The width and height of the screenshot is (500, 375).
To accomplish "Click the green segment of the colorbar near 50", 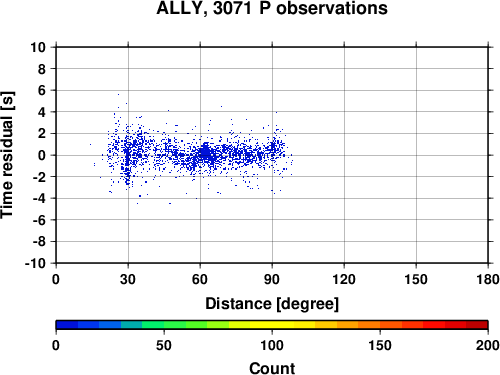I will tap(164, 325).
